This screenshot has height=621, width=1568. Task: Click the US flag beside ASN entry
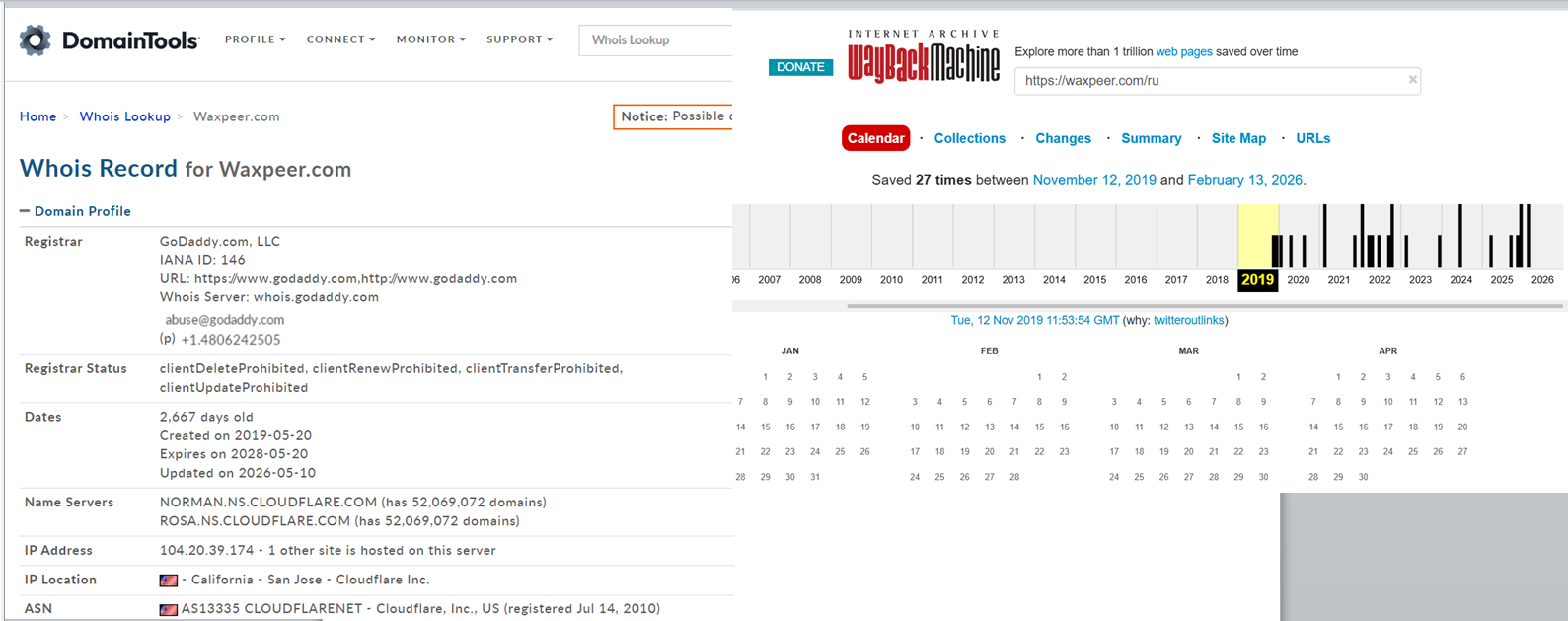(169, 609)
